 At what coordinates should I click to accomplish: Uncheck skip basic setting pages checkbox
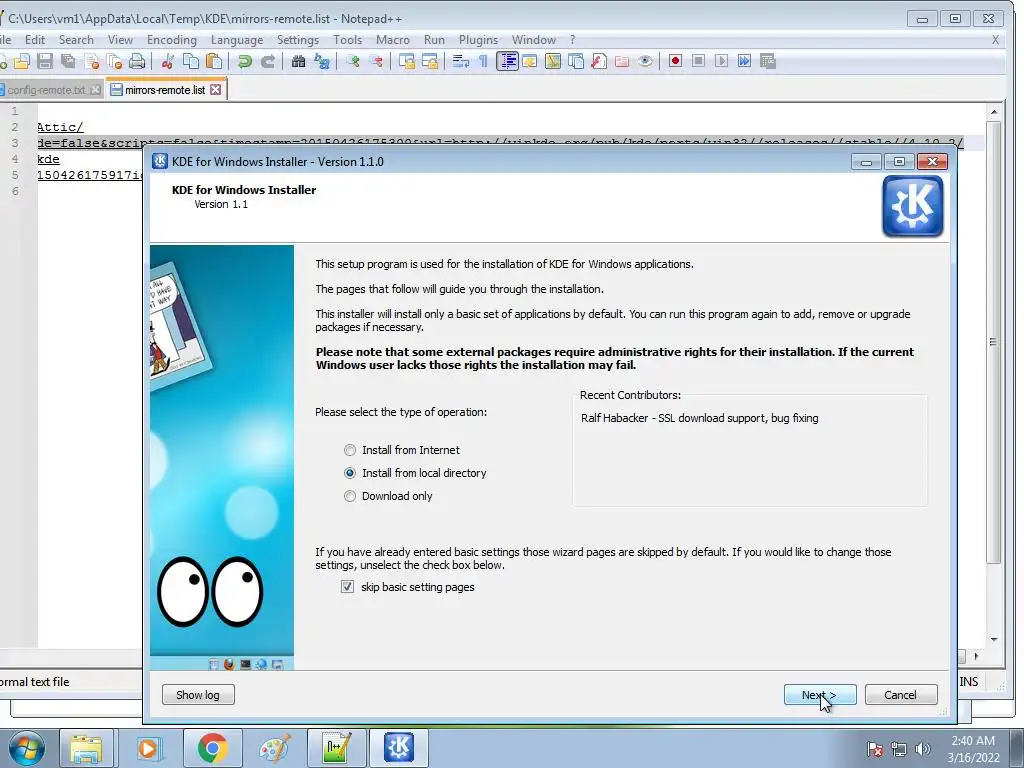[347, 586]
